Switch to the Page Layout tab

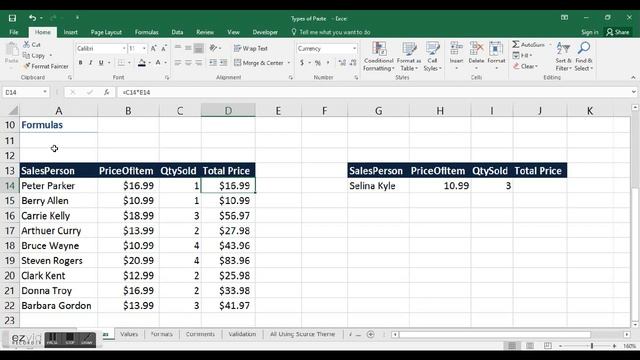click(x=106, y=32)
